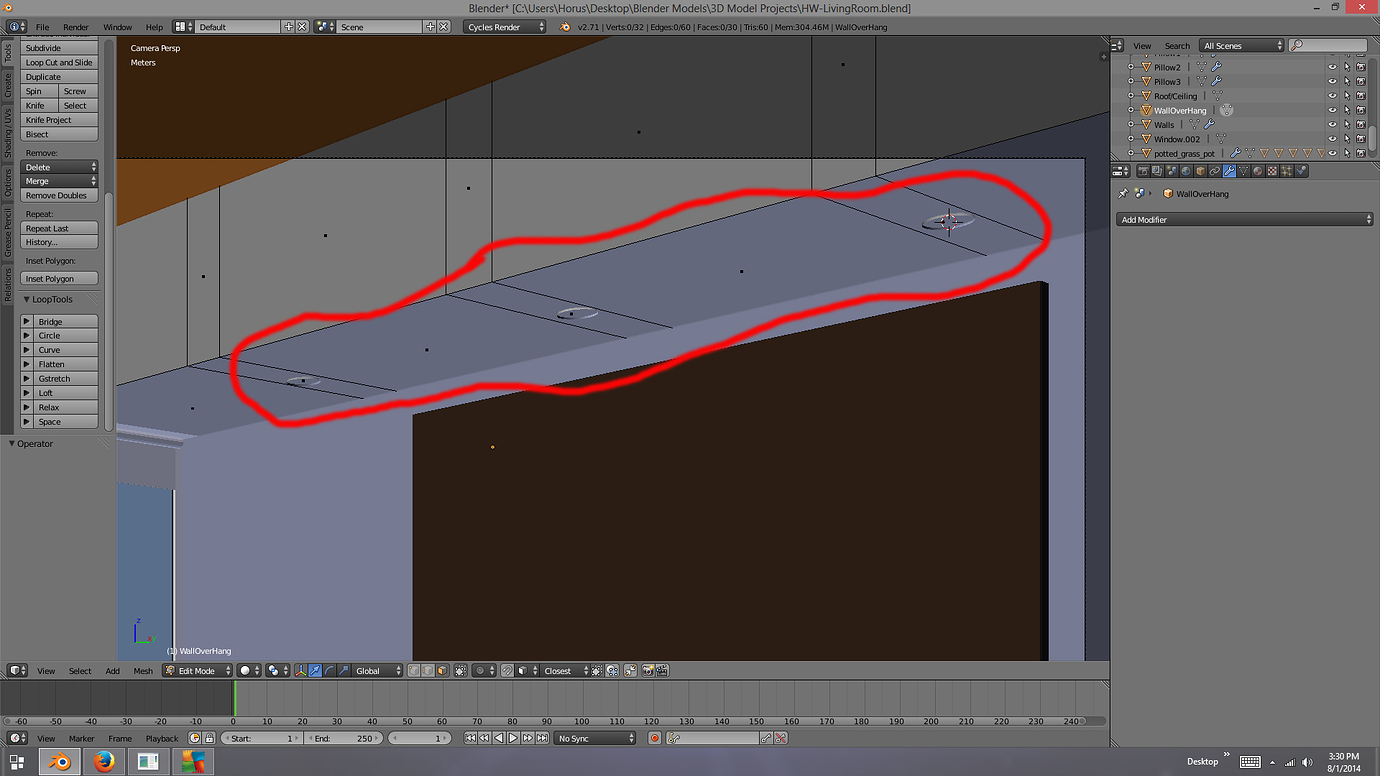
Task: Click the mesh data icon beside Roof/Ceiling
Action: 1217,96
